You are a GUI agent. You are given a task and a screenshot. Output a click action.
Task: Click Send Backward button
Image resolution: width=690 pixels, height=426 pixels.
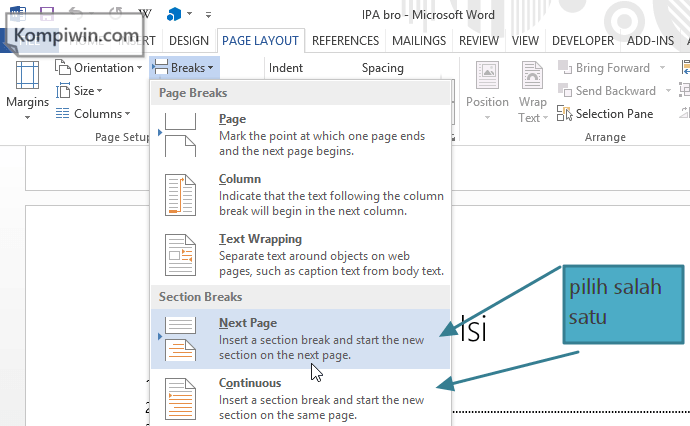coord(608,91)
